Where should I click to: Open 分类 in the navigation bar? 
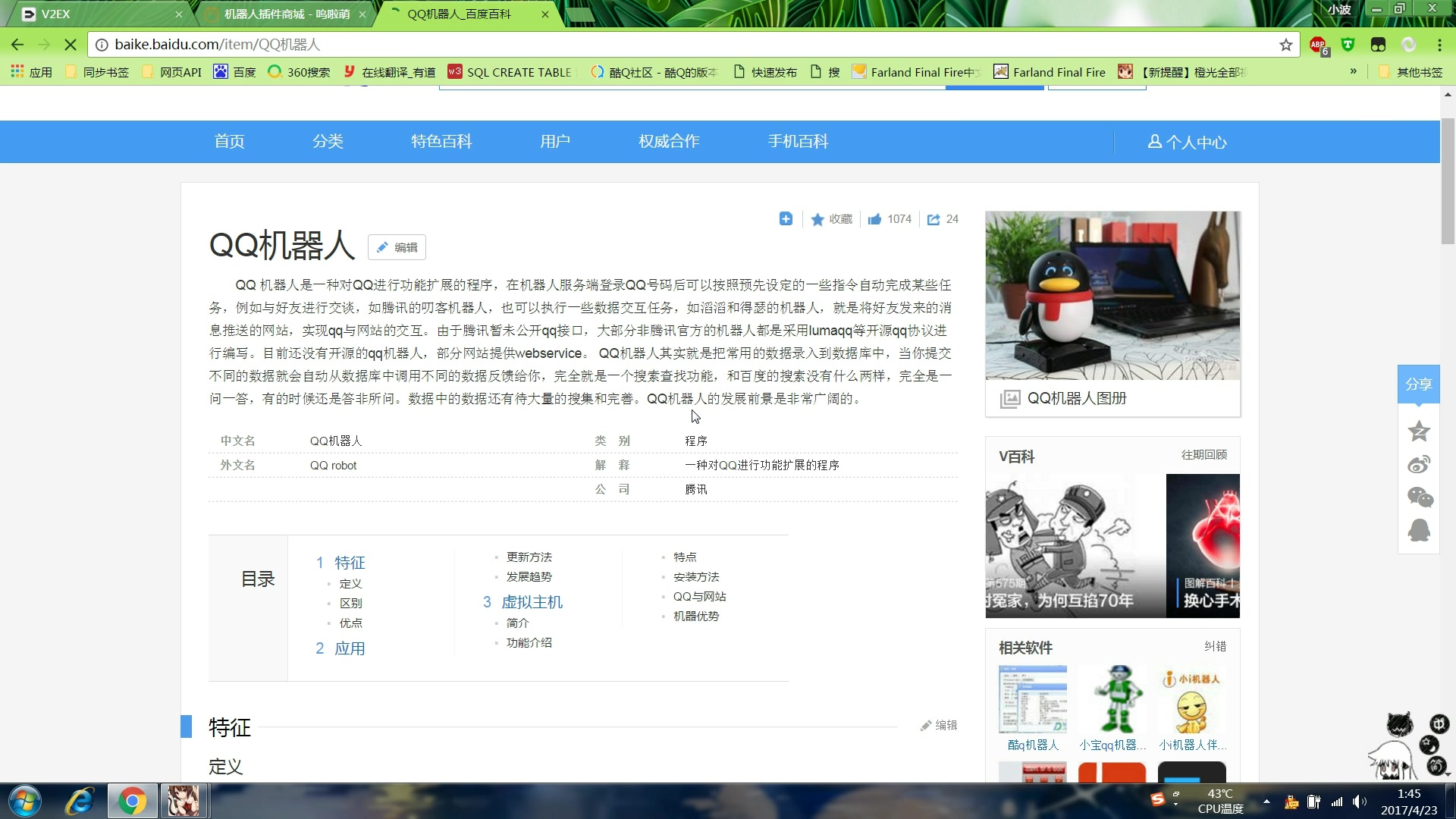tap(328, 142)
